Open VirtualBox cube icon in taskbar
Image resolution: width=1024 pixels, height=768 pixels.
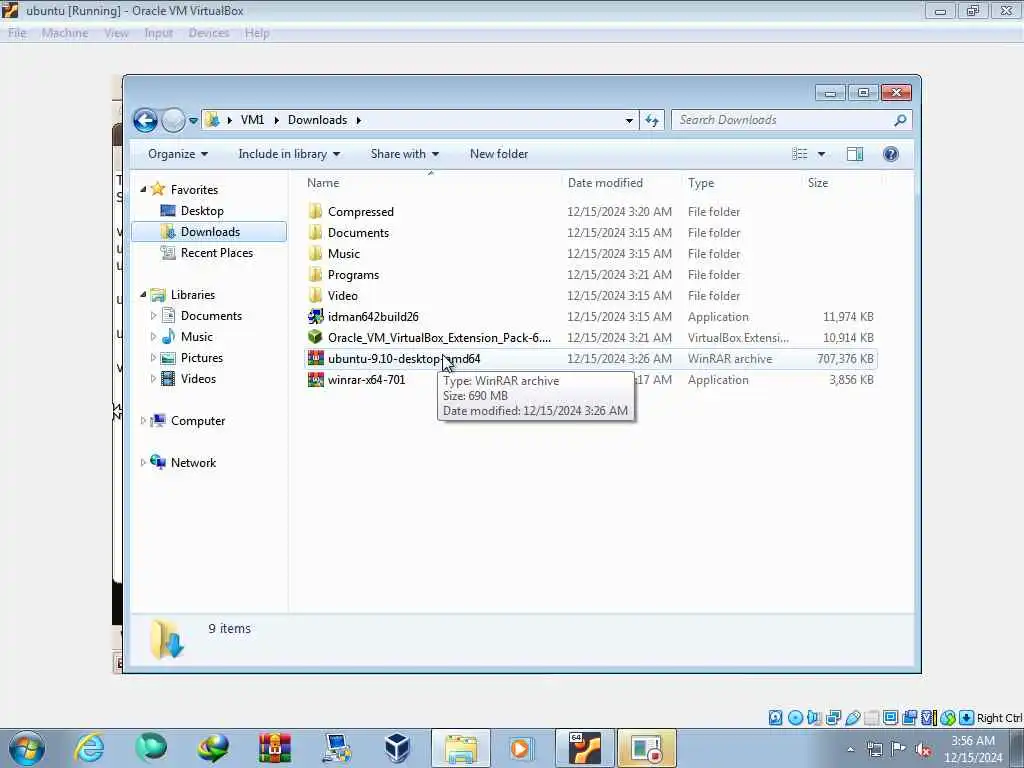pos(397,748)
